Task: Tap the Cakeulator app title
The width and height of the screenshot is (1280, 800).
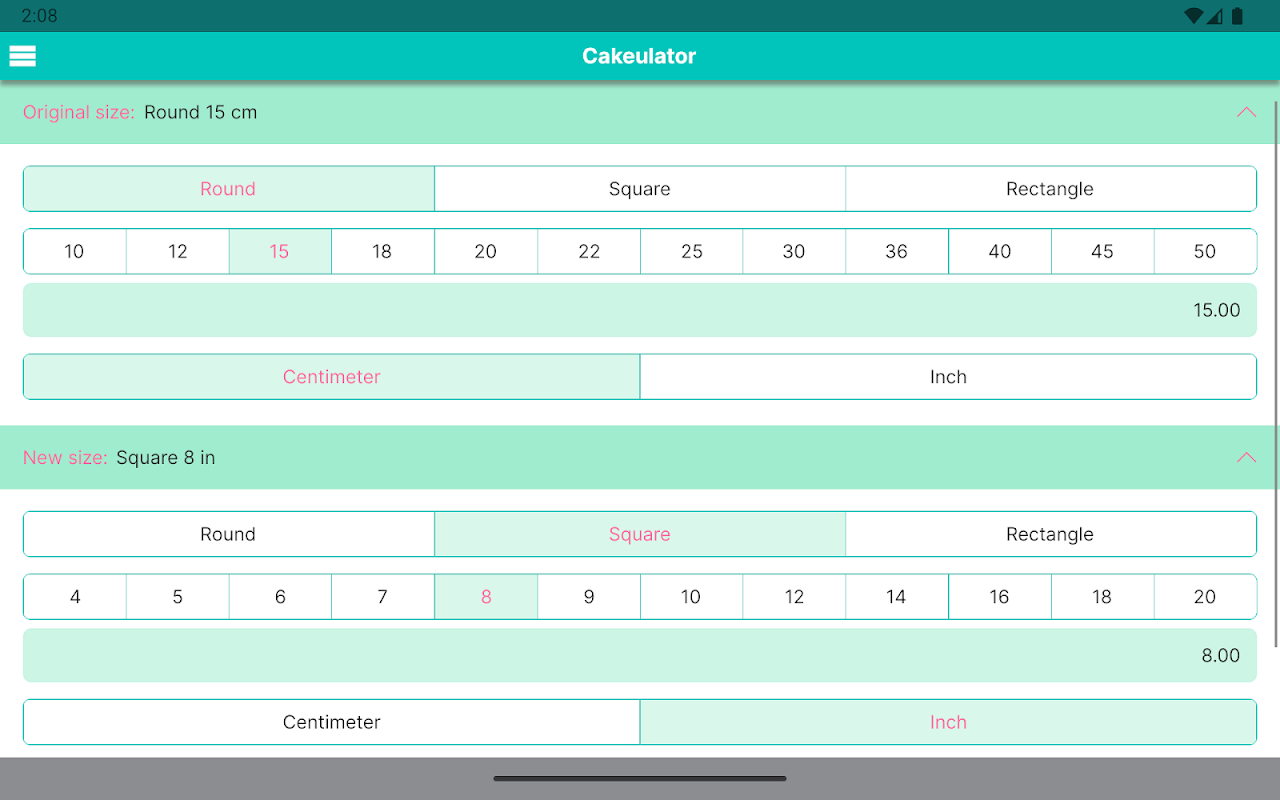Action: click(639, 56)
